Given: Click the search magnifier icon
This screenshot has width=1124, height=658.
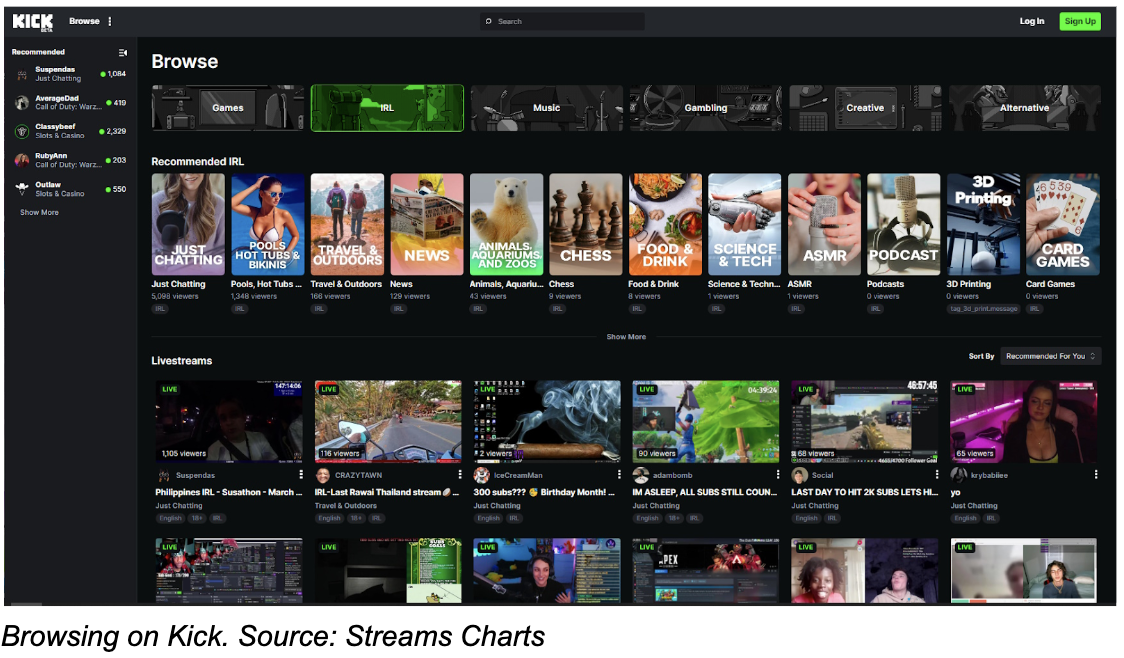Looking at the screenshot, I should pyautogui.click(x=489, y=22).
